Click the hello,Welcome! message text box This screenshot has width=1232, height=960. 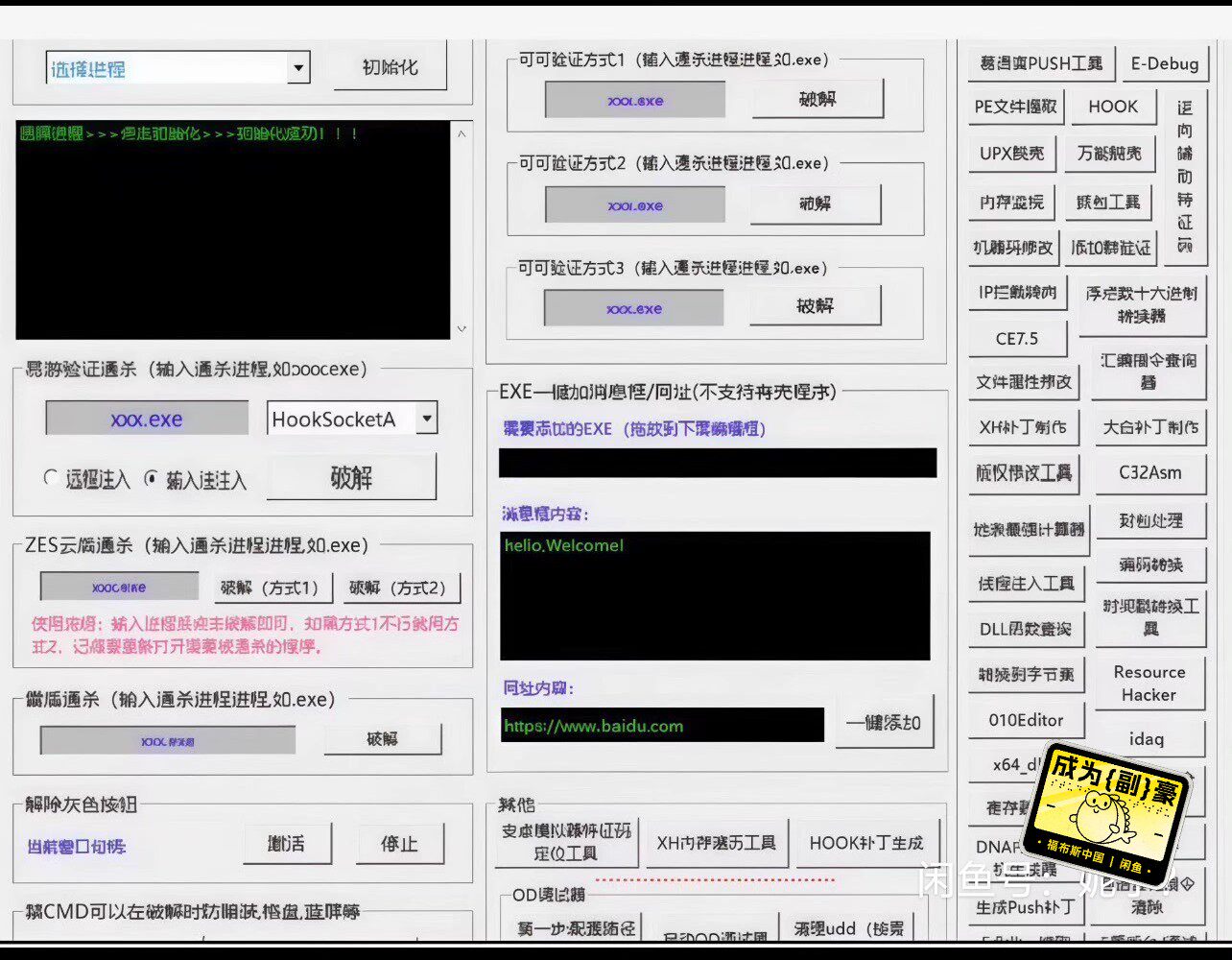click(x=715, y=595)
